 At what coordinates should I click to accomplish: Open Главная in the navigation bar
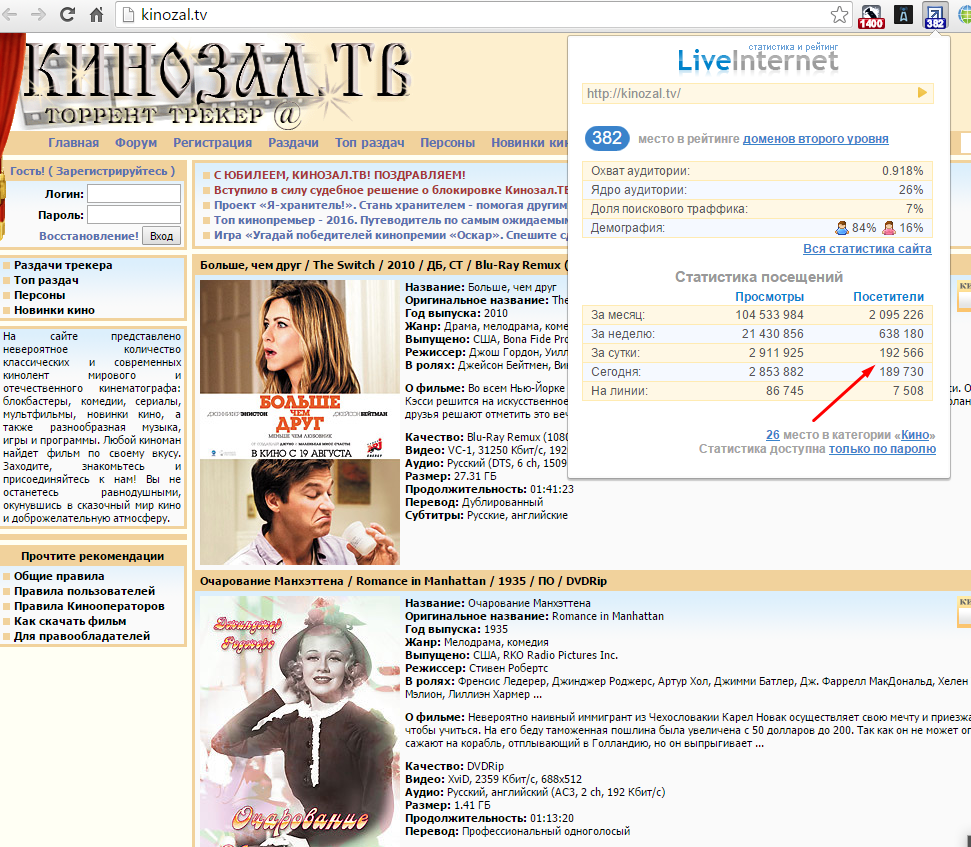pos(74,142)
